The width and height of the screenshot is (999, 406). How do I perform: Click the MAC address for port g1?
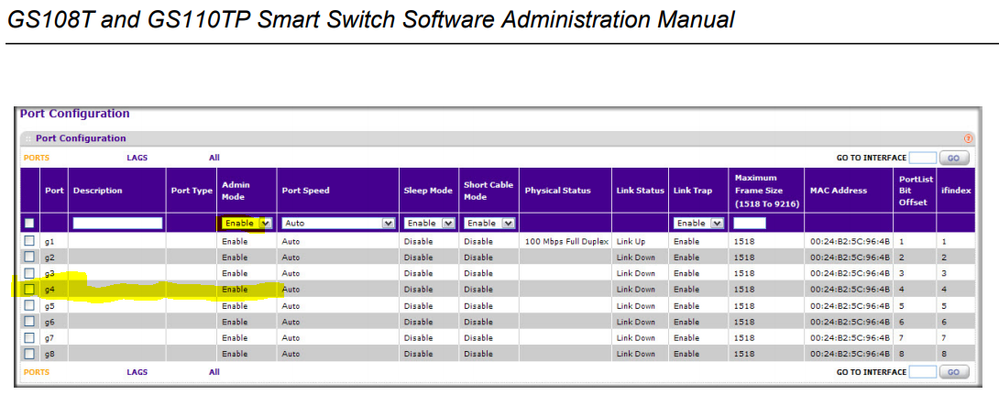tap(850, 242)
